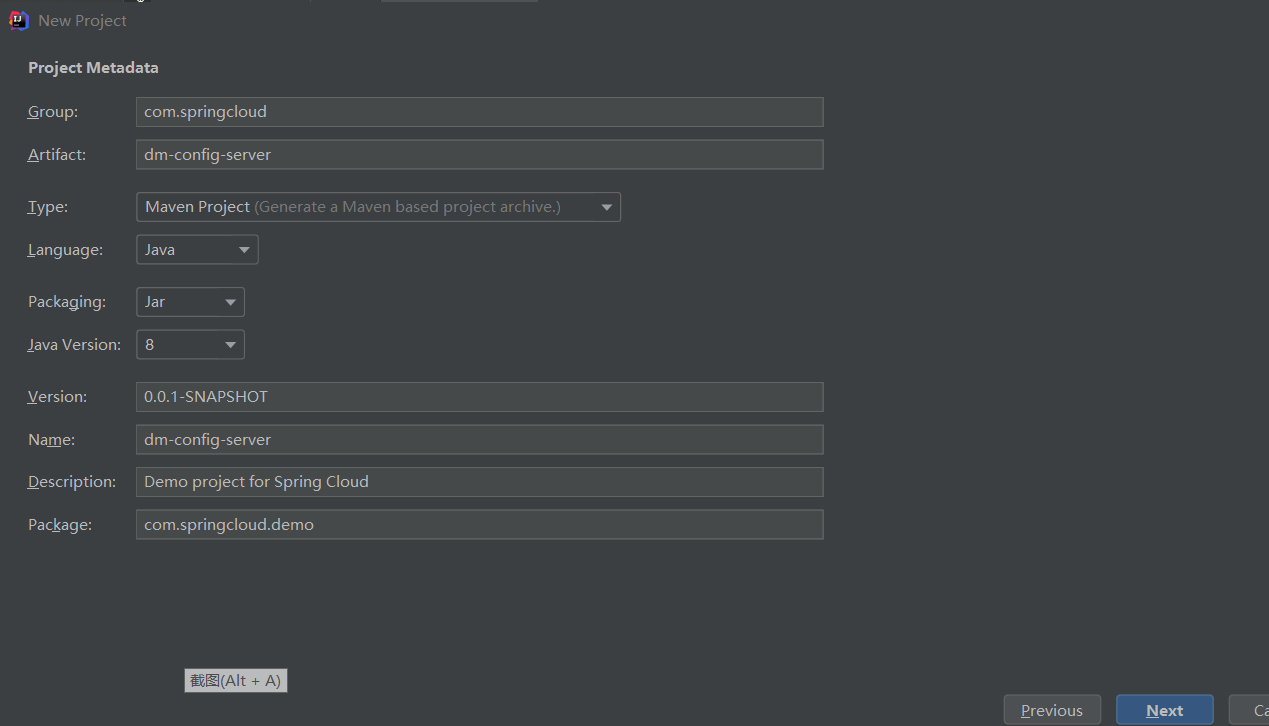Proceed with the Next button
This screenshot has height=726, width=1269.
[1165, 710]
